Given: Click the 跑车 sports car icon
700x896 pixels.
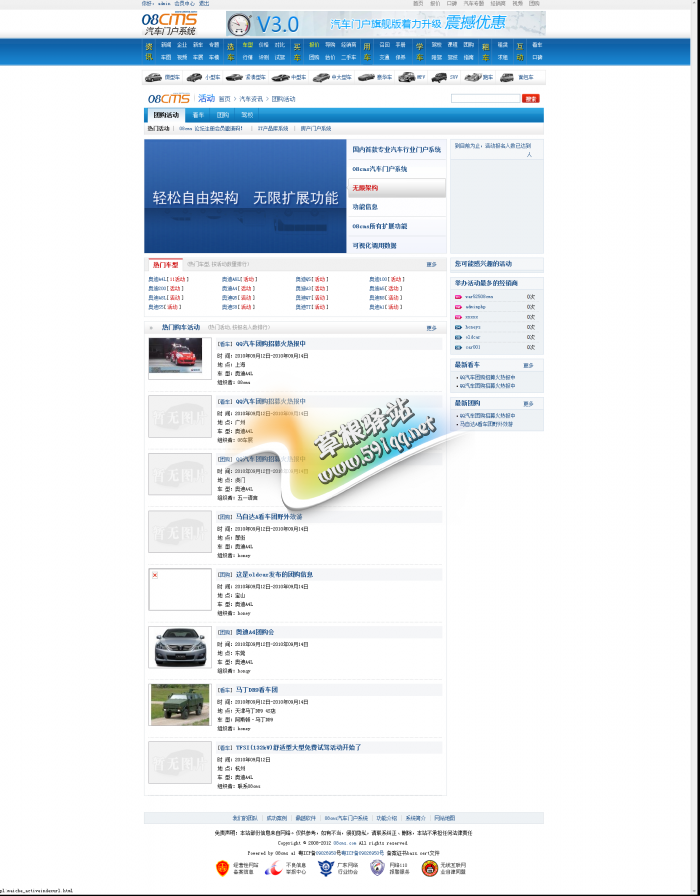Looking at the screenshot, I should pos(473,77).
